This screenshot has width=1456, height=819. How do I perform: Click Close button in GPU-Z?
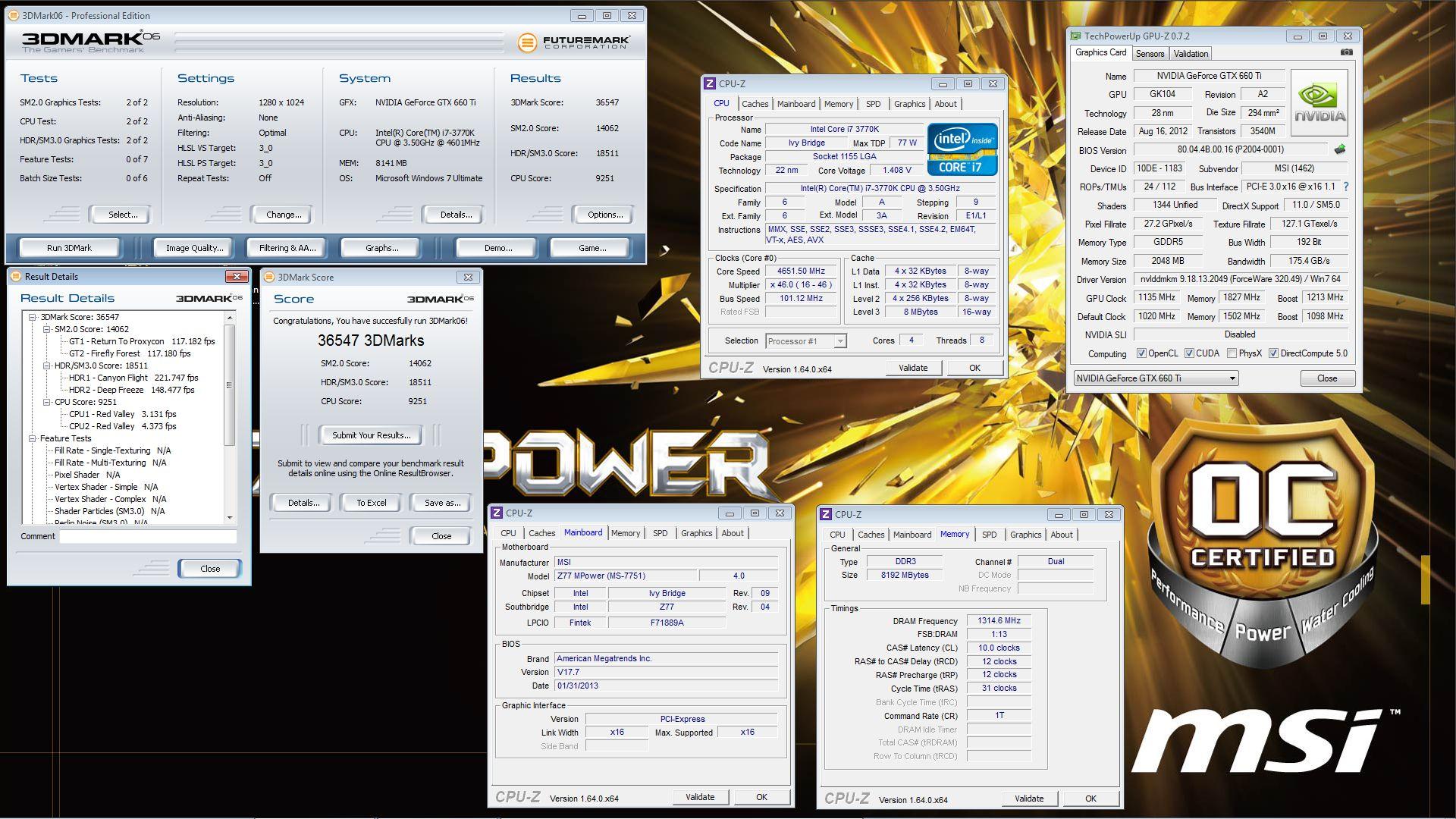click(x=1327, y=378)
